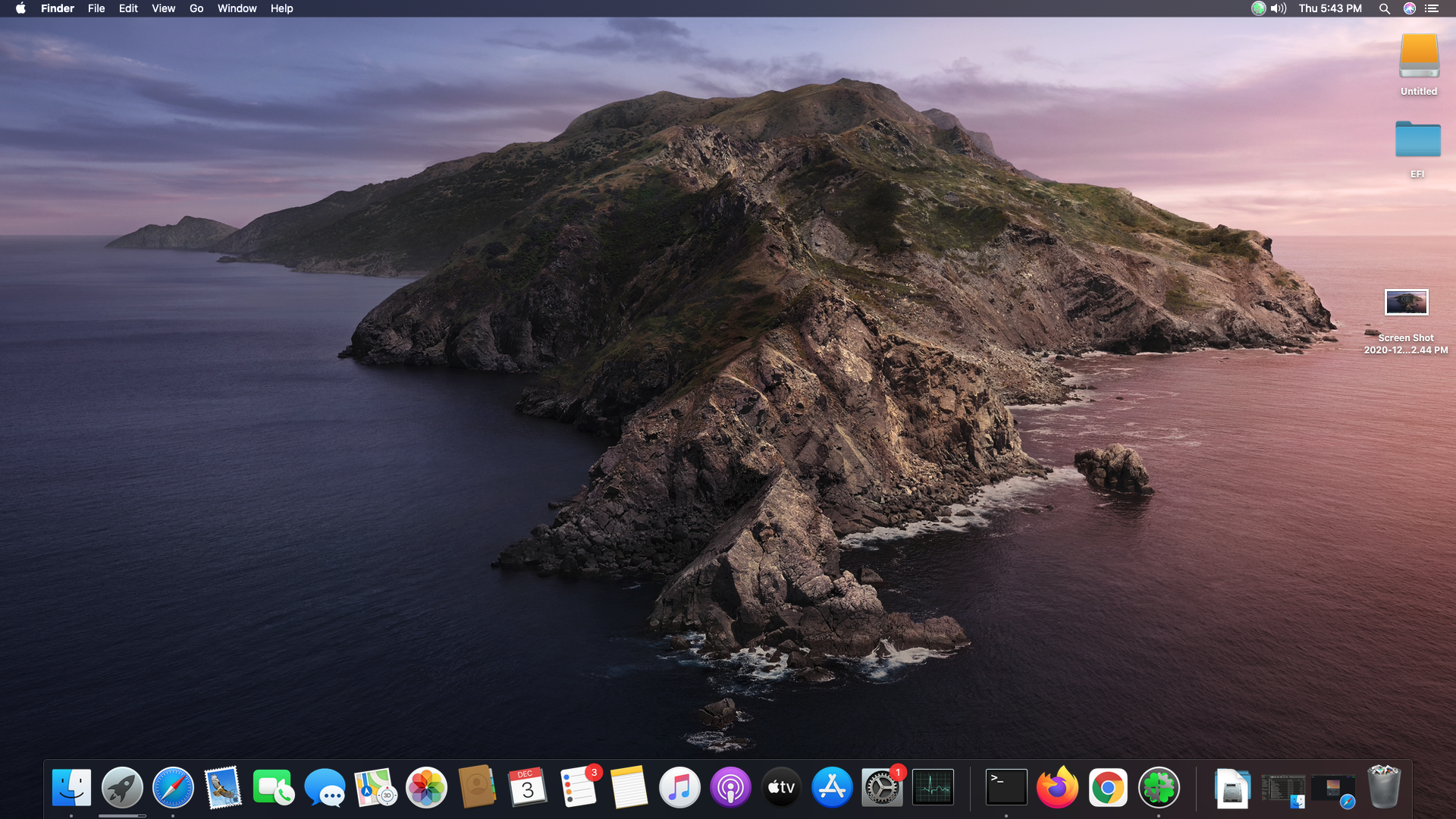Open the volume control in menu bar
This screenshot has width=1456, height=819.
pyautogui.click(x=1279, y=8)
